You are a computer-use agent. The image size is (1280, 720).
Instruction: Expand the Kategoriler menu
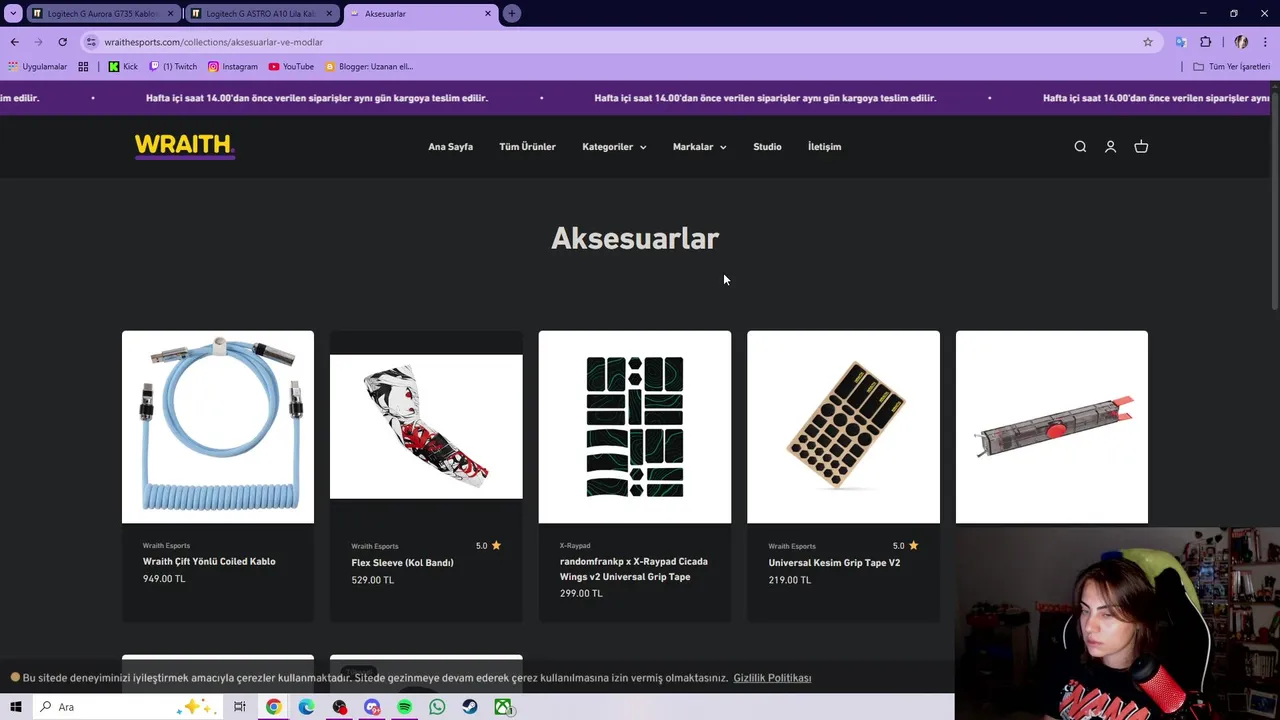pos(614,147)
